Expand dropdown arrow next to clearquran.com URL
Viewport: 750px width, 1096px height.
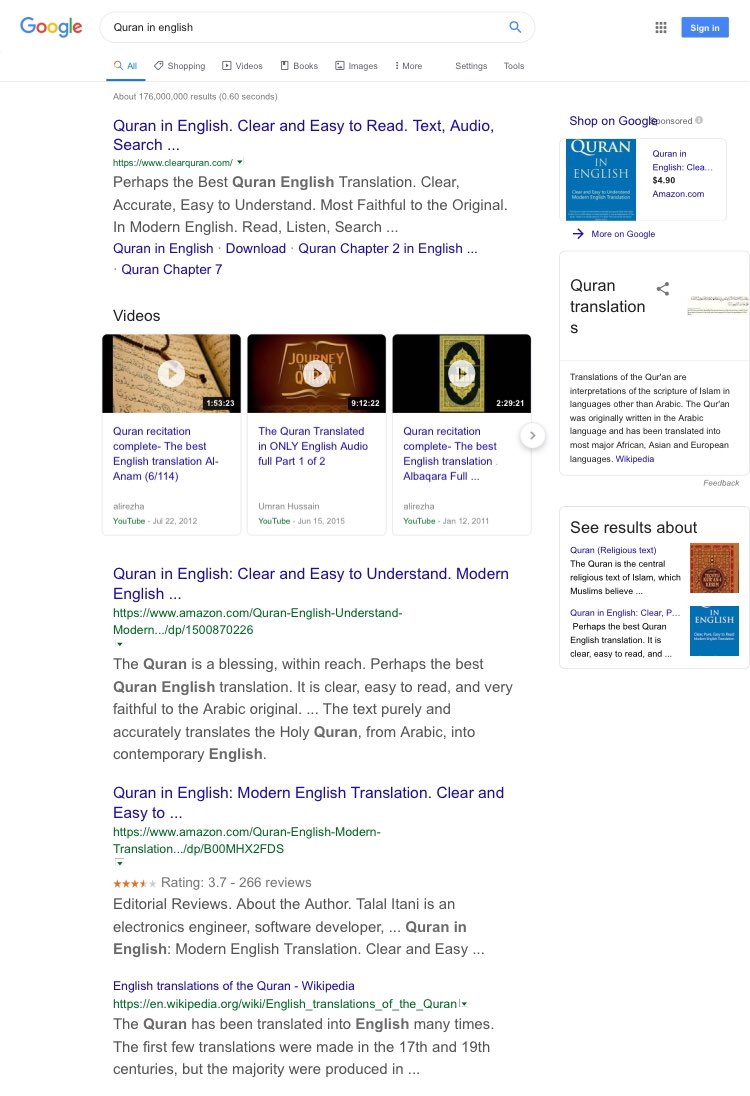(x=240, y=162)
